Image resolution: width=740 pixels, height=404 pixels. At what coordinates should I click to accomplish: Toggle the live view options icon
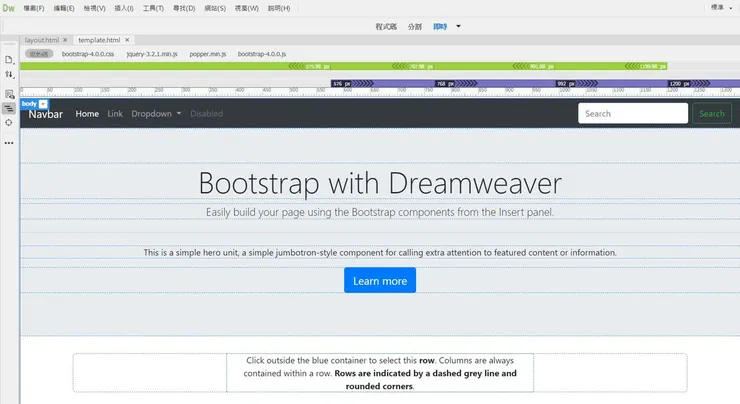pos(9,94)
